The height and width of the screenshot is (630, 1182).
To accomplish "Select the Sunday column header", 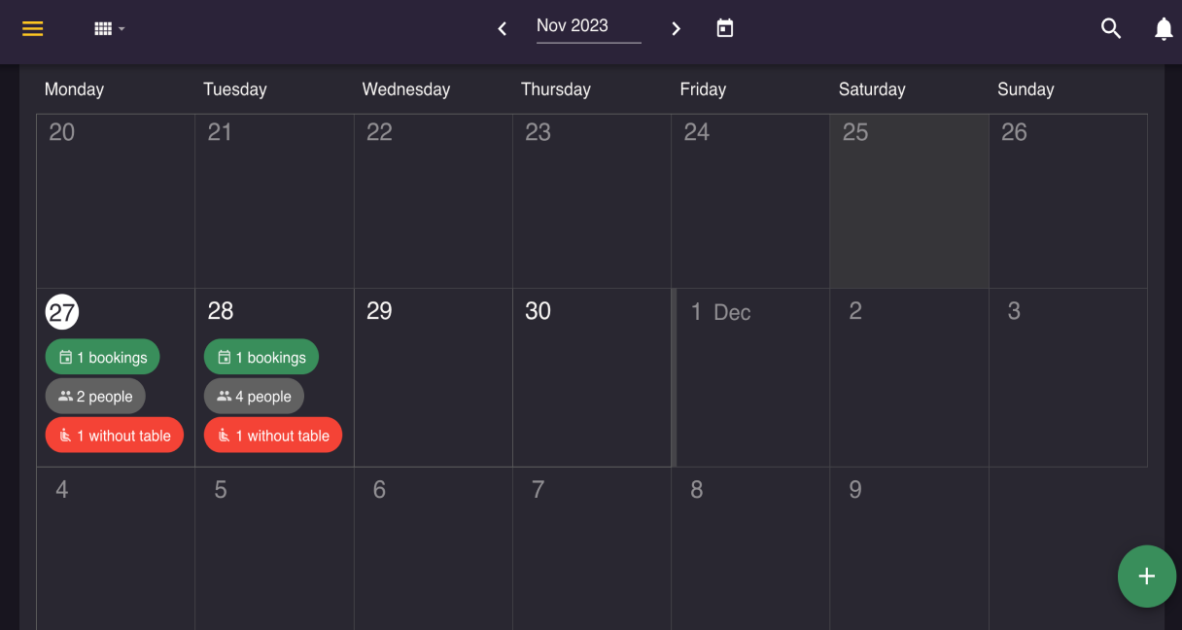I will 1025,89.
